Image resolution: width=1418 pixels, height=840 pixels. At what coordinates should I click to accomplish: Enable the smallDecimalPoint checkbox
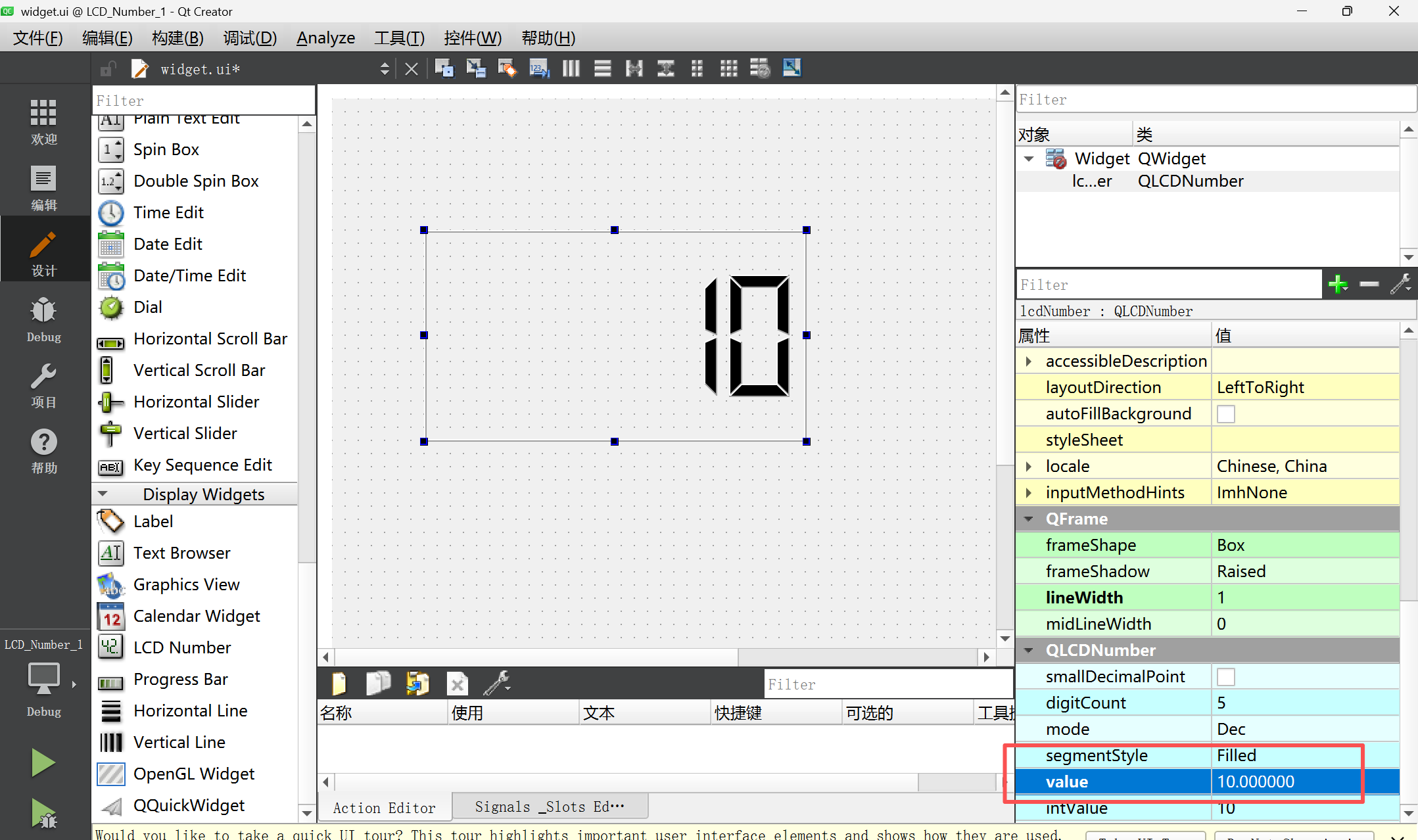click(x=1225, y=676)
